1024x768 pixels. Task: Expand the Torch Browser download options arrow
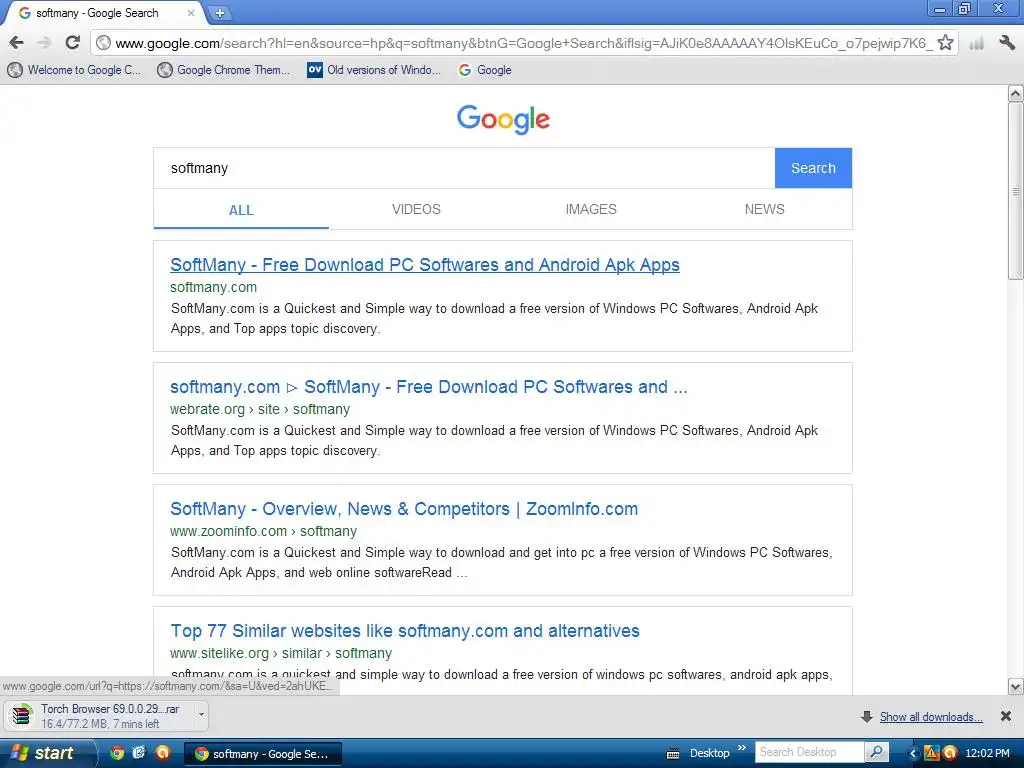click(201, 715)
